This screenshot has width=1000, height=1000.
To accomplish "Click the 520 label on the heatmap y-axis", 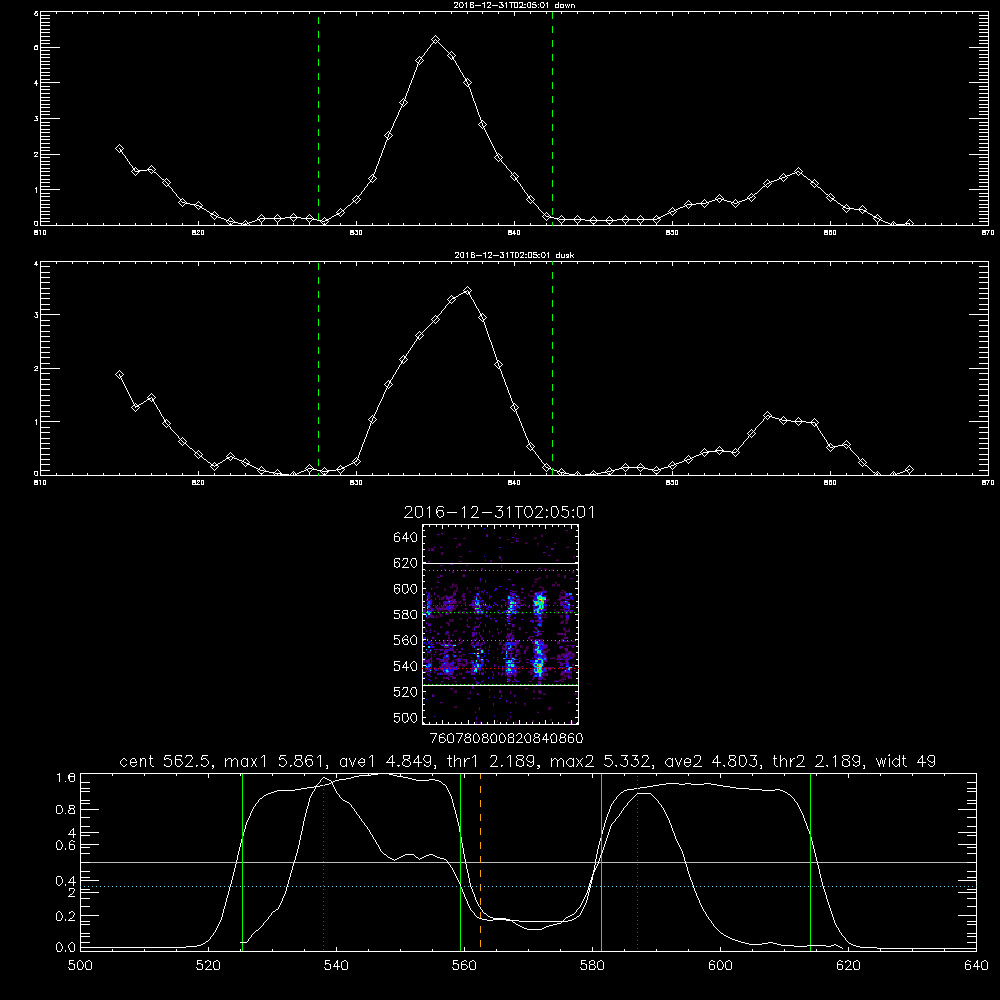I will (406, 692).
